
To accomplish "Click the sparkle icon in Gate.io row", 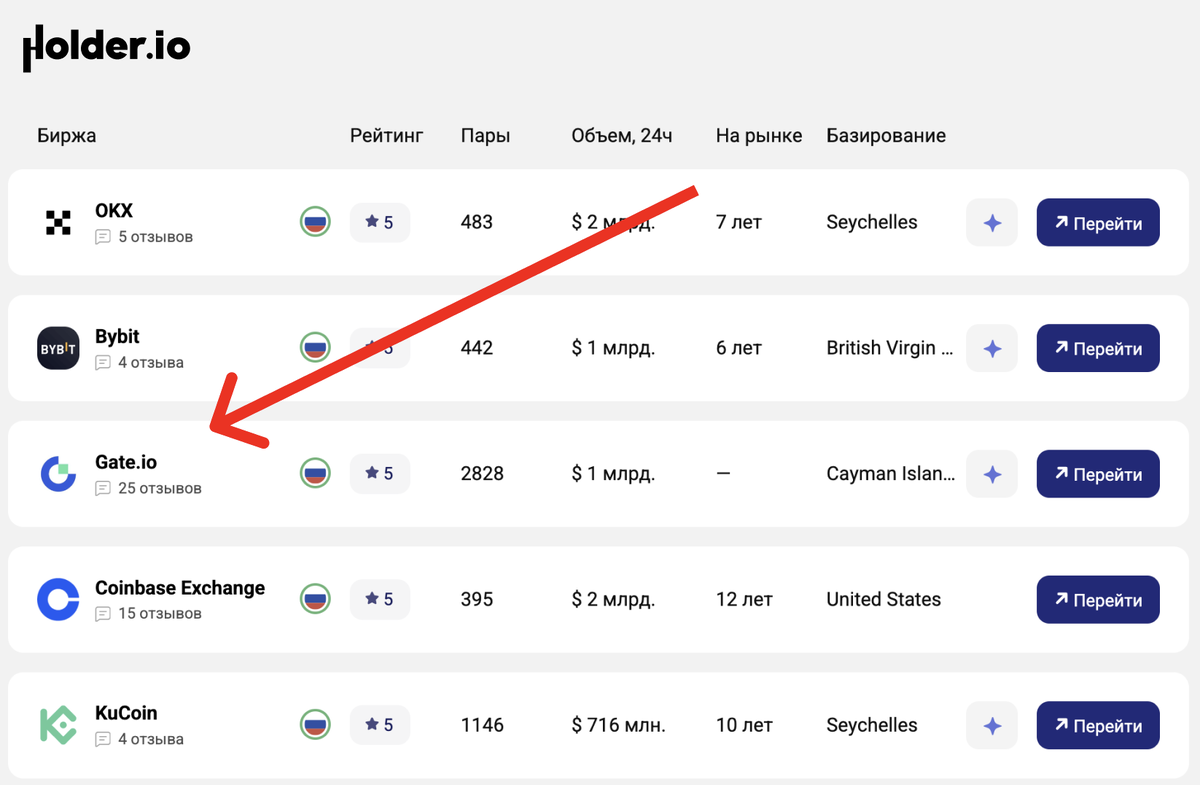I will click(x=992, y=474).
